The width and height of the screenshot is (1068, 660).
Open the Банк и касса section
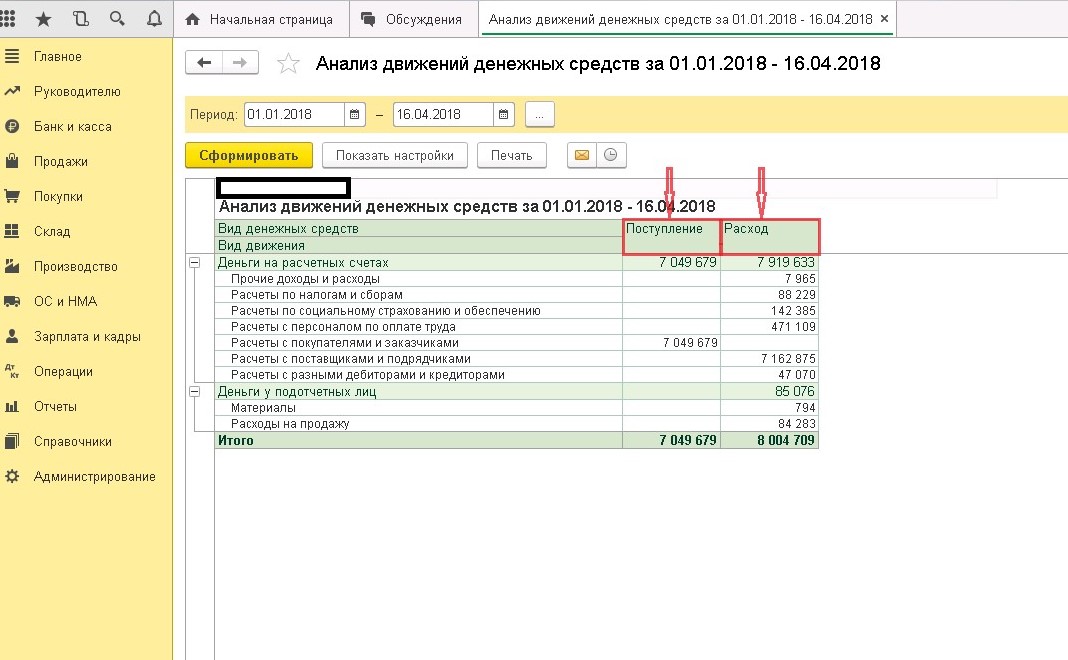coord(73,127)
